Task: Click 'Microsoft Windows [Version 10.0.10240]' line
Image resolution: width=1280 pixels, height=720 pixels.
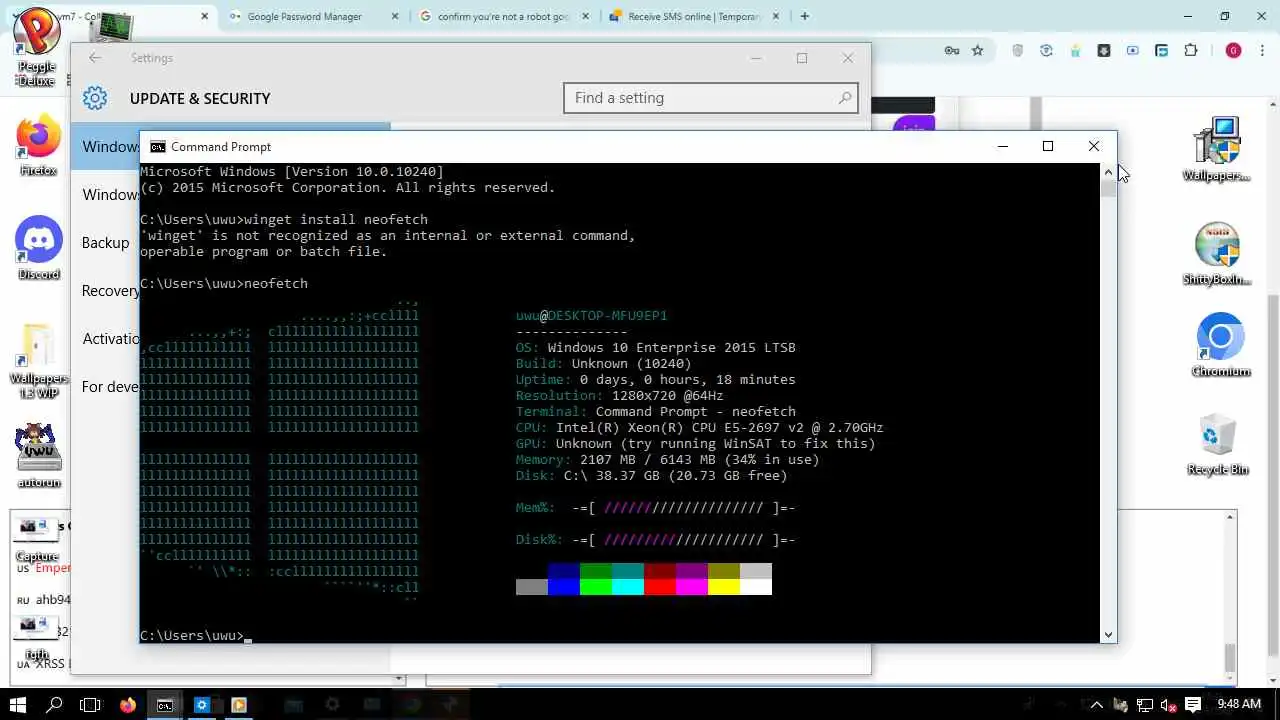Action: 292,171
